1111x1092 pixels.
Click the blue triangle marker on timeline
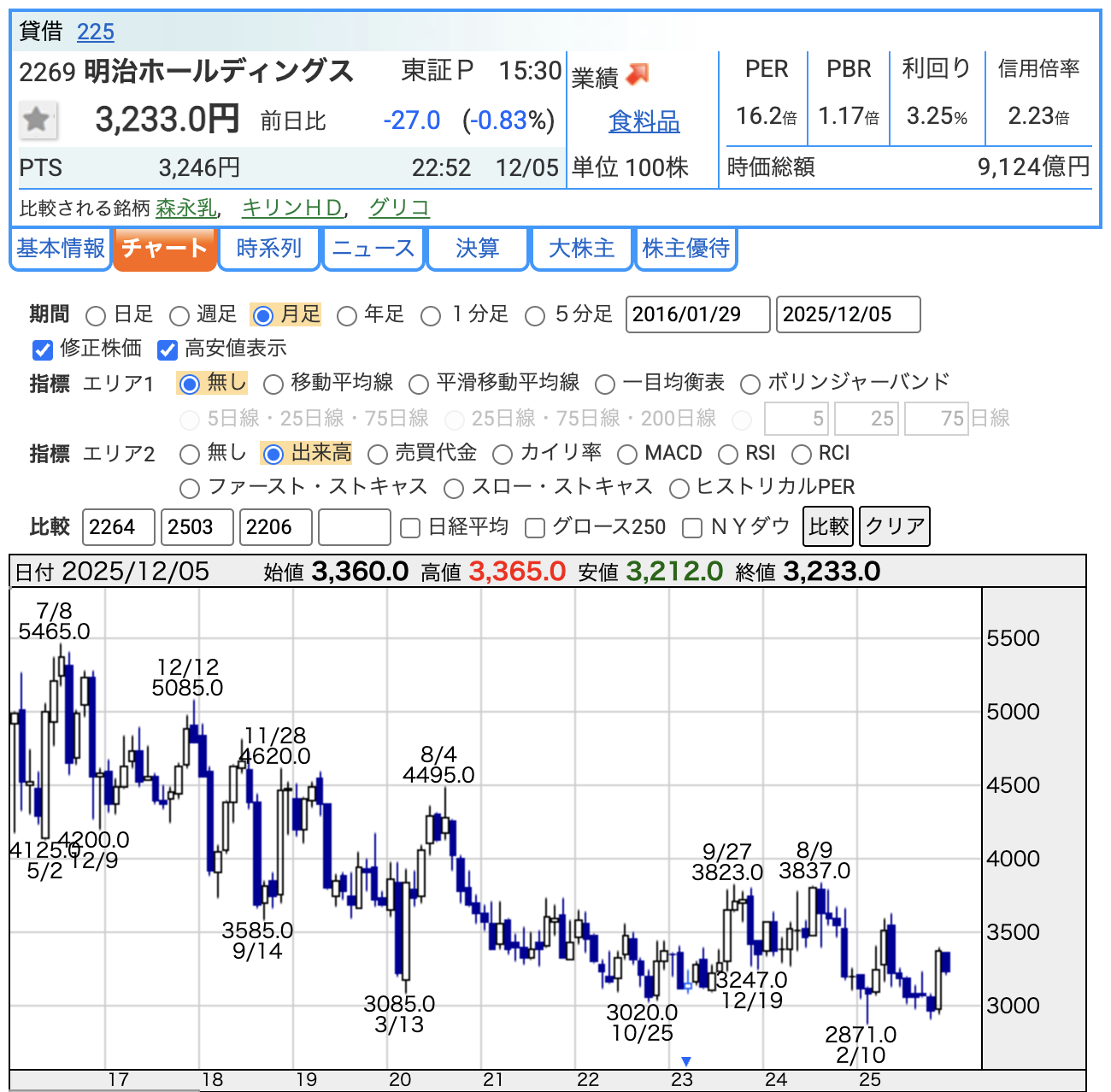coord(685,1061)
